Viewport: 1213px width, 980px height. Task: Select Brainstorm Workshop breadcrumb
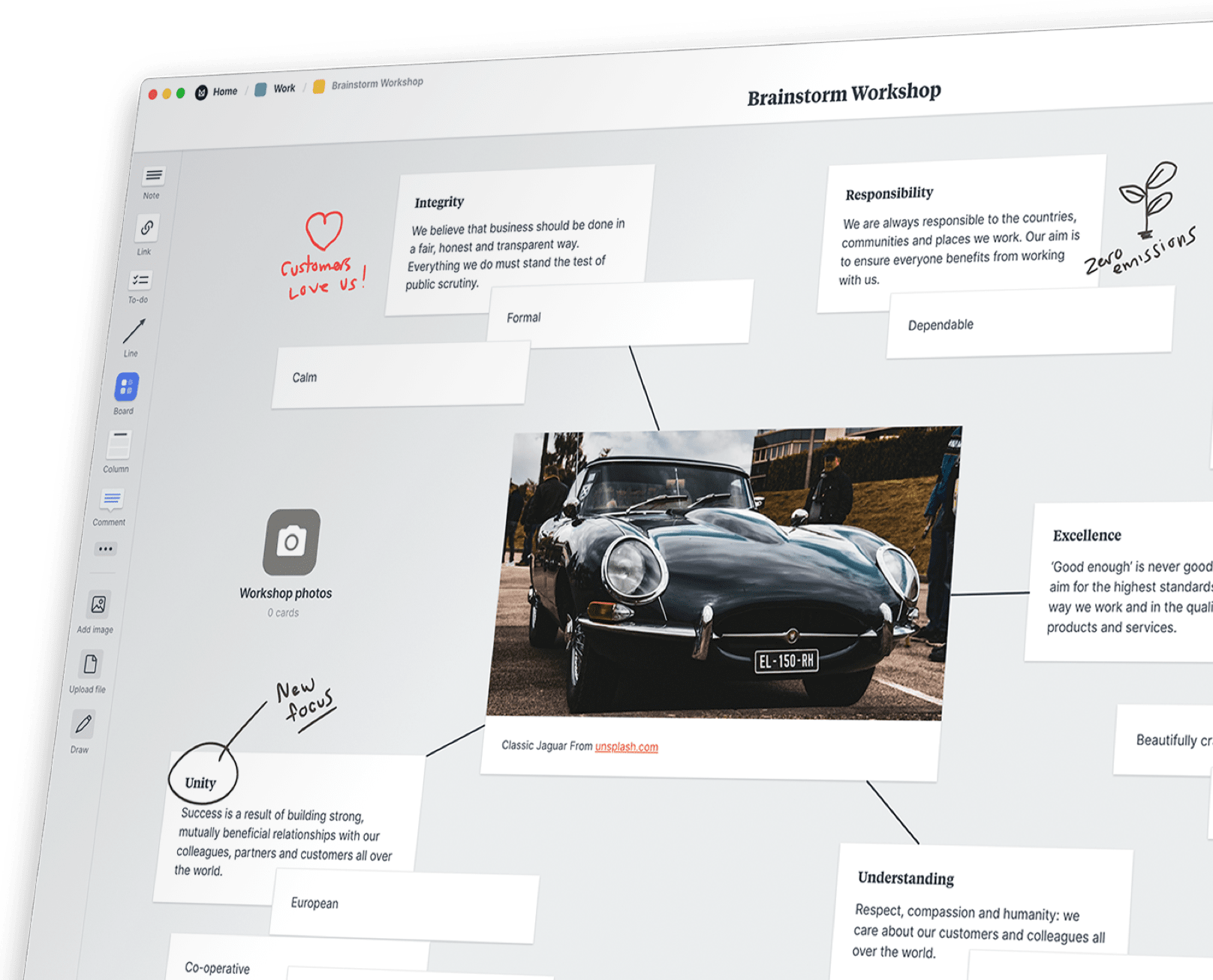coord(378,83)
